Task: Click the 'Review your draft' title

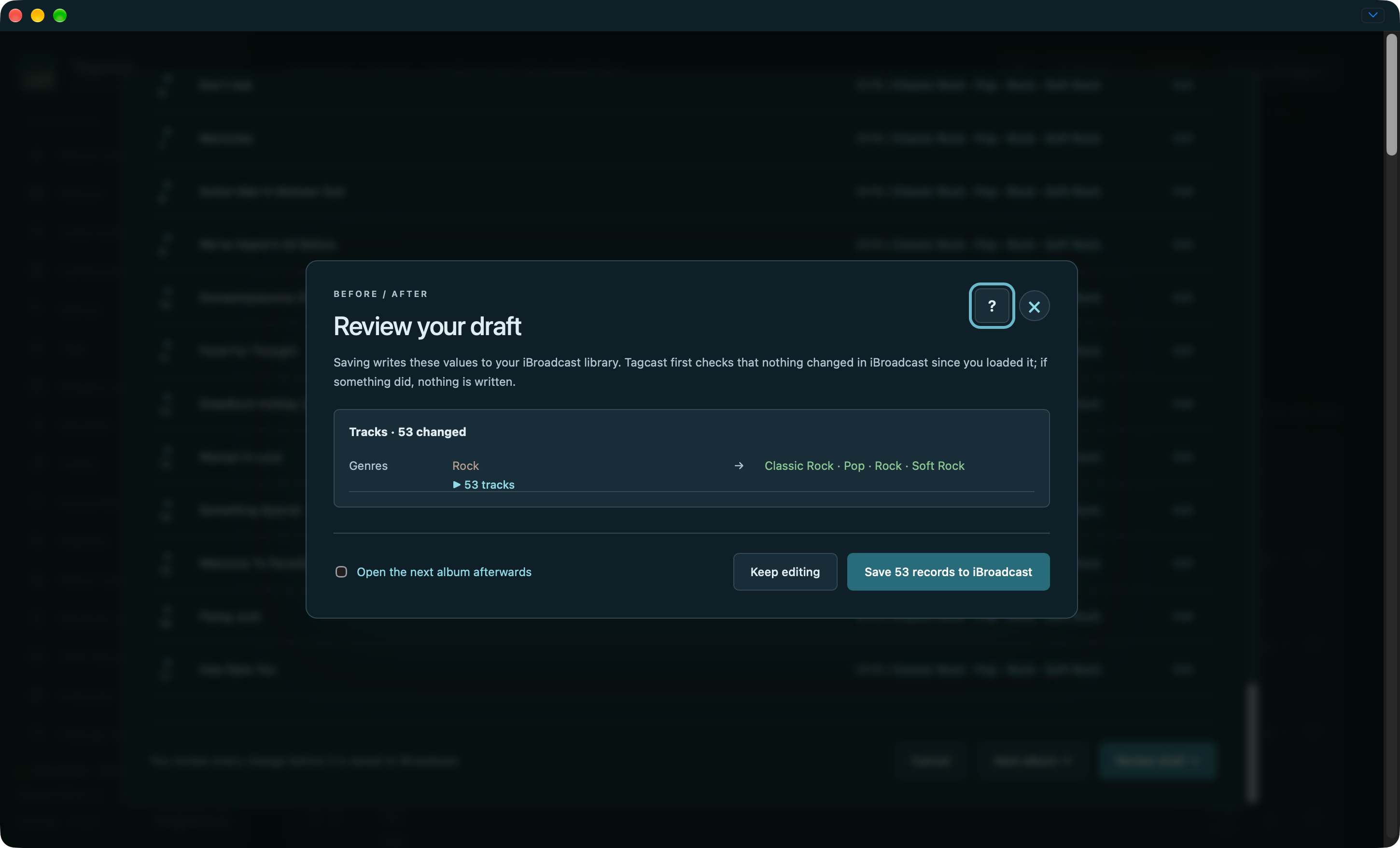Action: [427, 326]
